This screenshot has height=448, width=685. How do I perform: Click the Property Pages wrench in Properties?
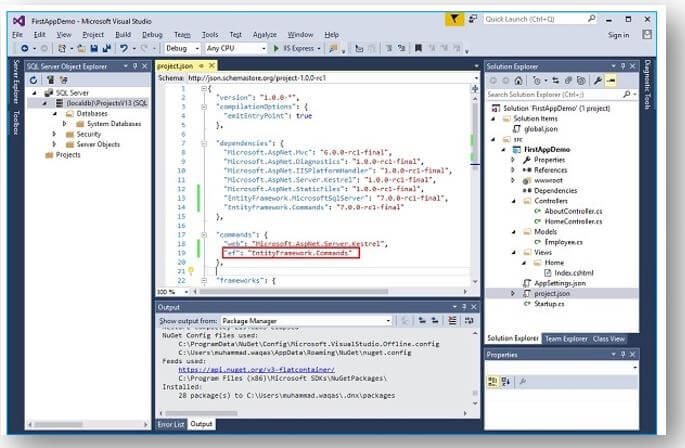(523, 382)
